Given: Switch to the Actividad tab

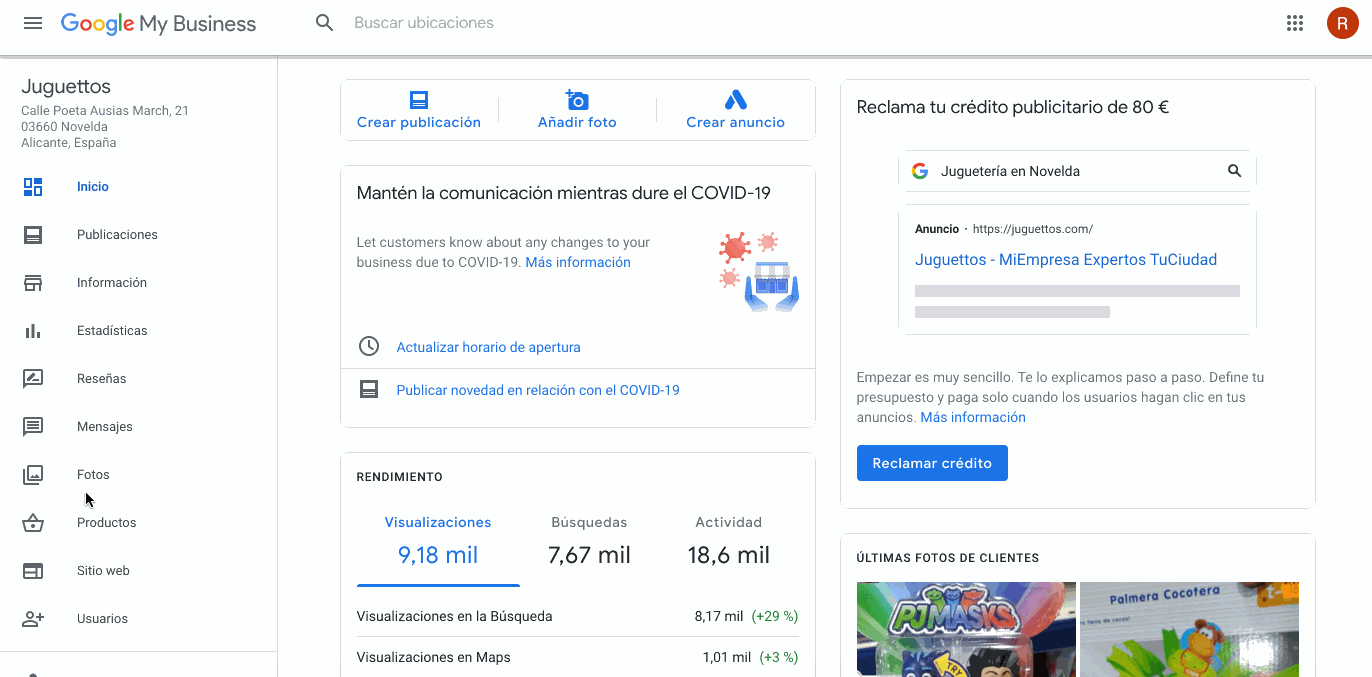Looking at the screenshot, I should point(728,542).
